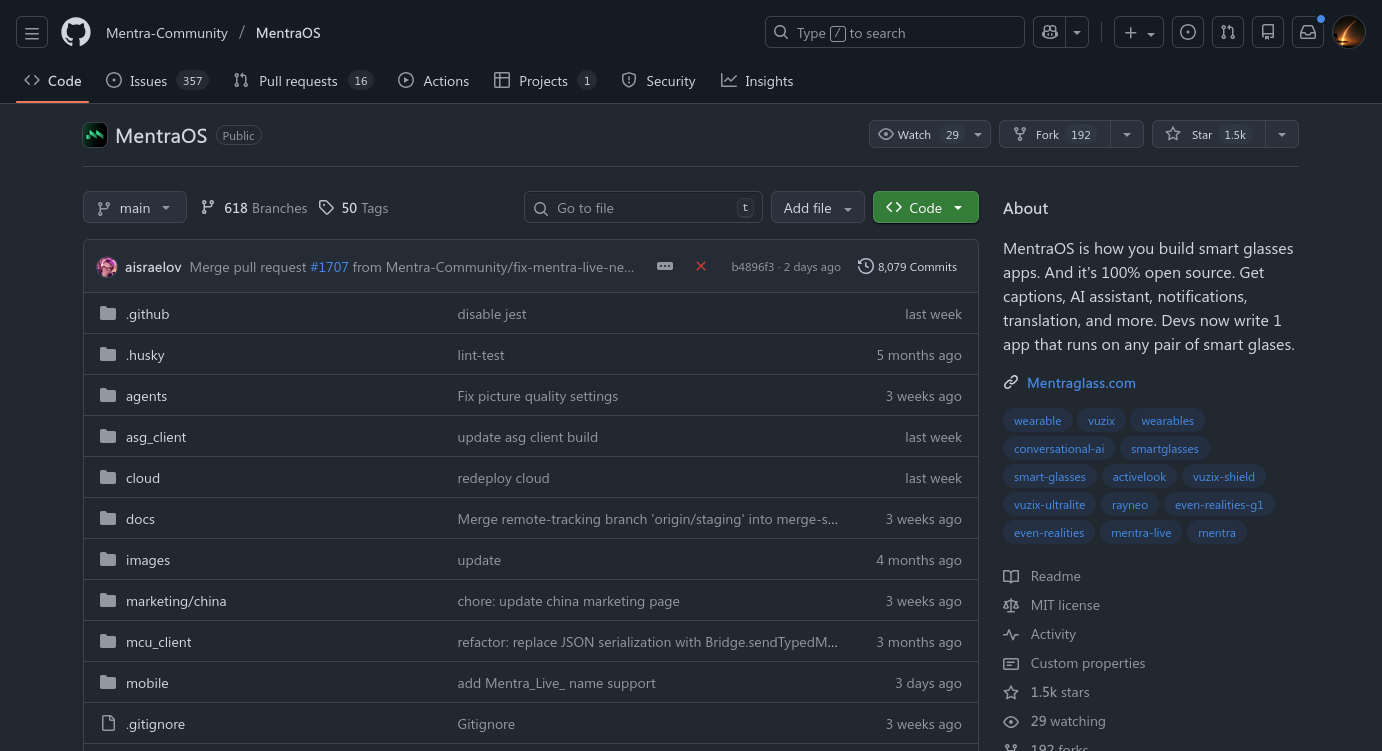Open the hamburger navigation menu

point(31,33)
